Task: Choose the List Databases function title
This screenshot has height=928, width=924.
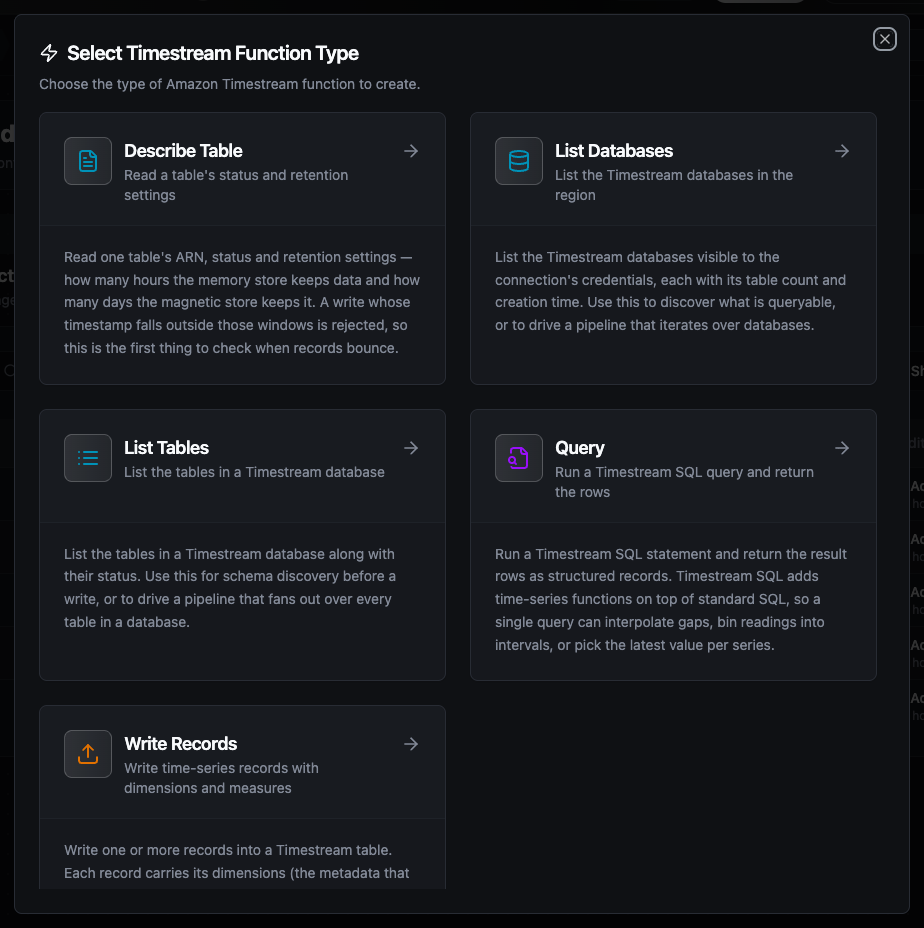Action: coord(614,151)
